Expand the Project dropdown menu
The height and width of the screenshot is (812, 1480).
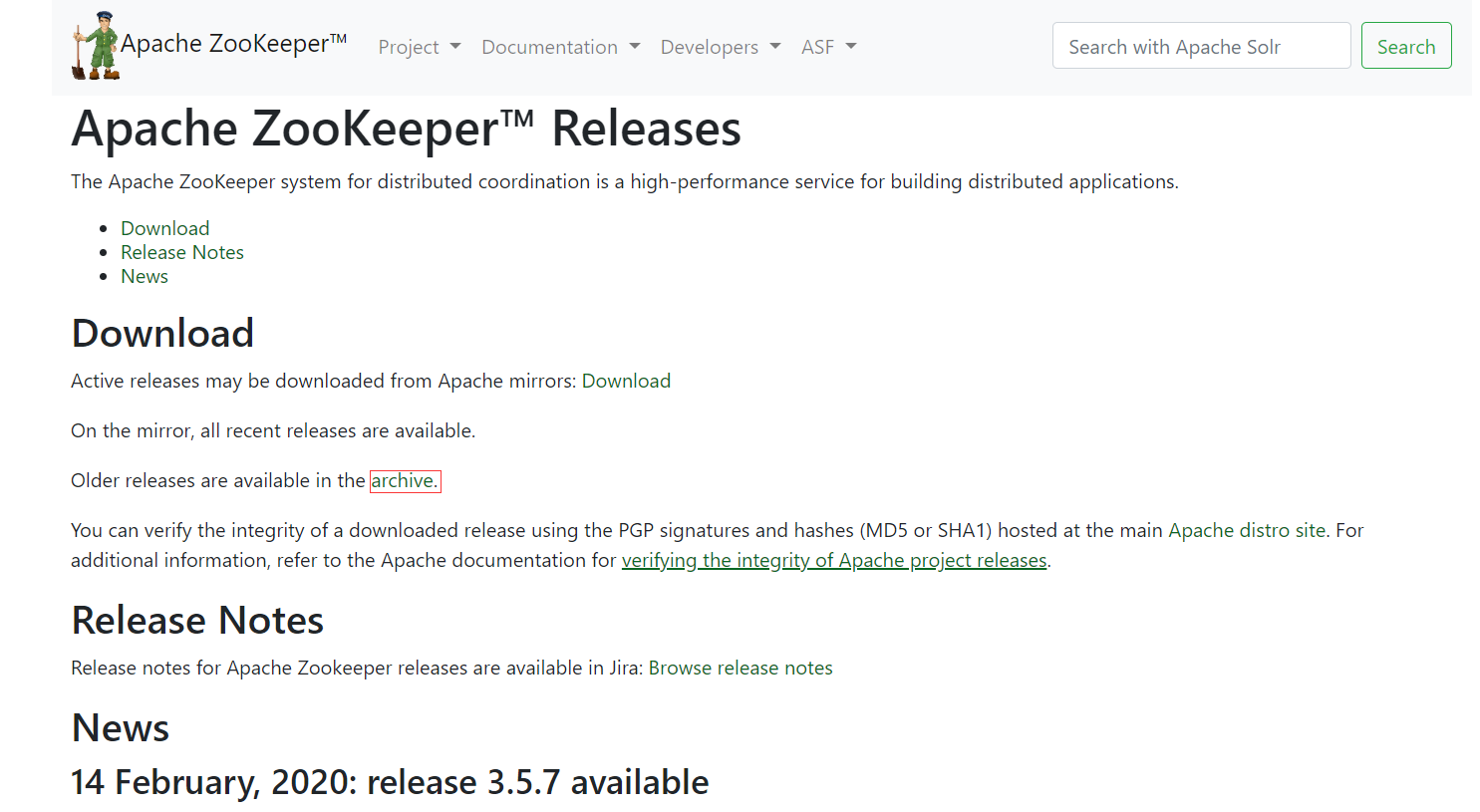[x=420, y=47]
